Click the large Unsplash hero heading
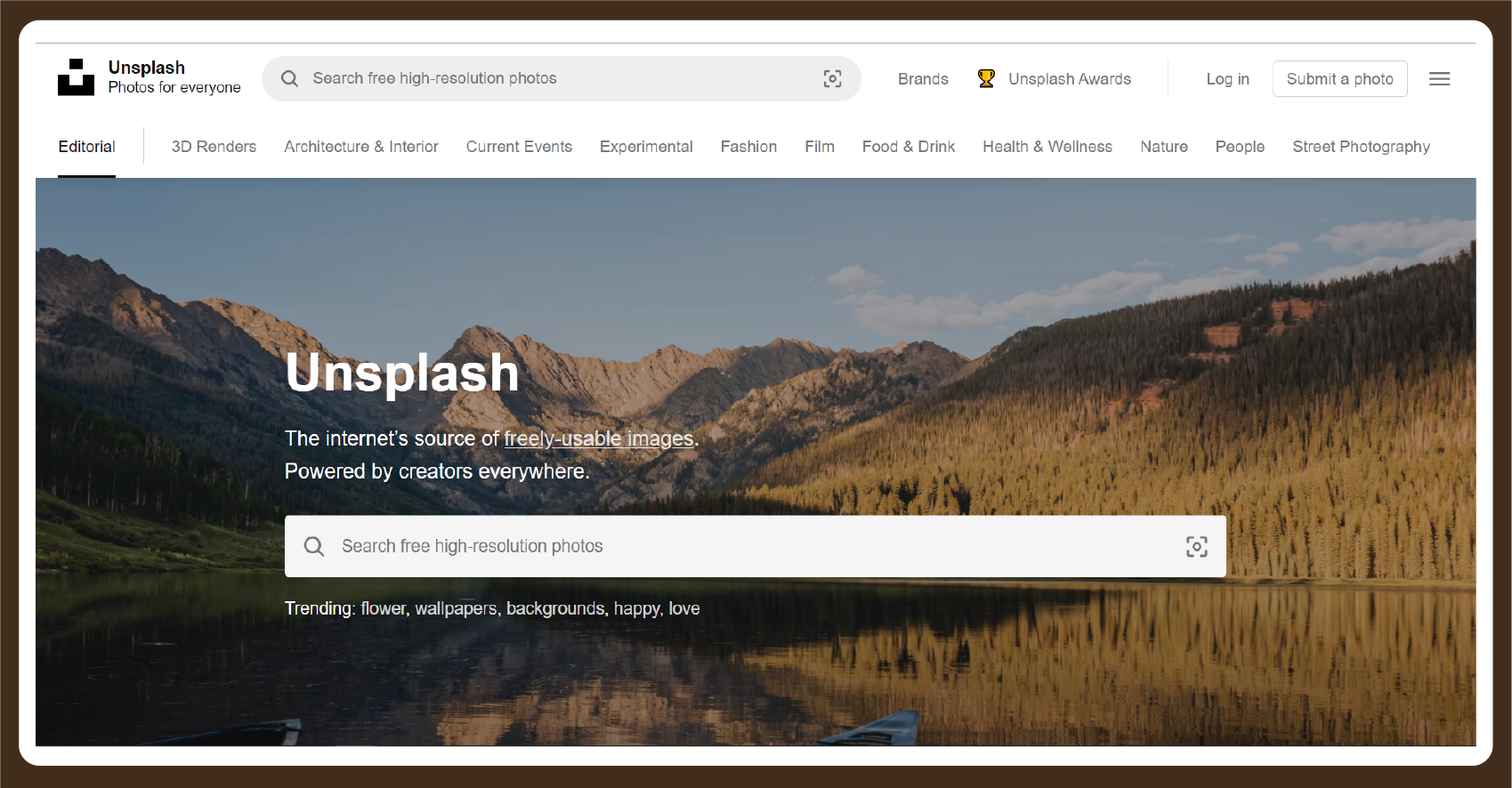The width and height of the screenshot is (1512, 788). tap(402, 372)
